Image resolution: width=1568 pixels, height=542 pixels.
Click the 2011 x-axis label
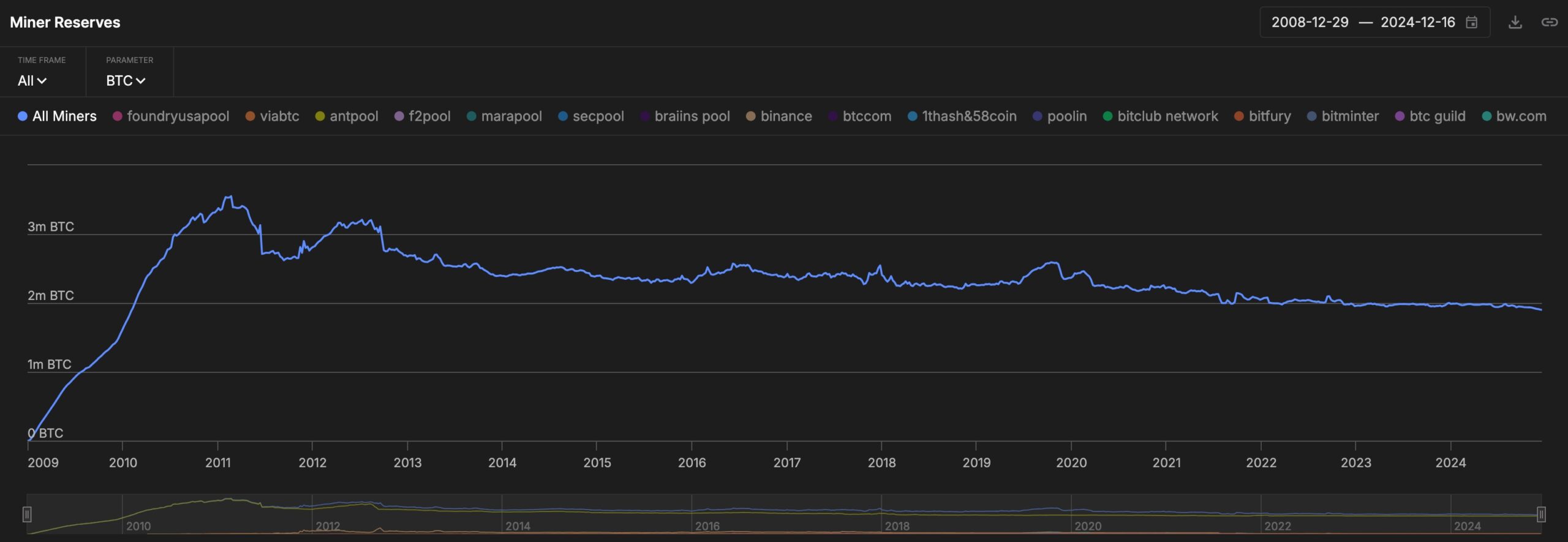pyautogui.click(x=218, y=463)
